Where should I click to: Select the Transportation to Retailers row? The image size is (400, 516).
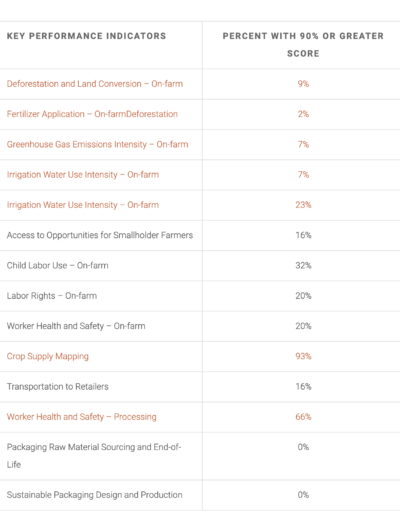[x=200, y=387]
